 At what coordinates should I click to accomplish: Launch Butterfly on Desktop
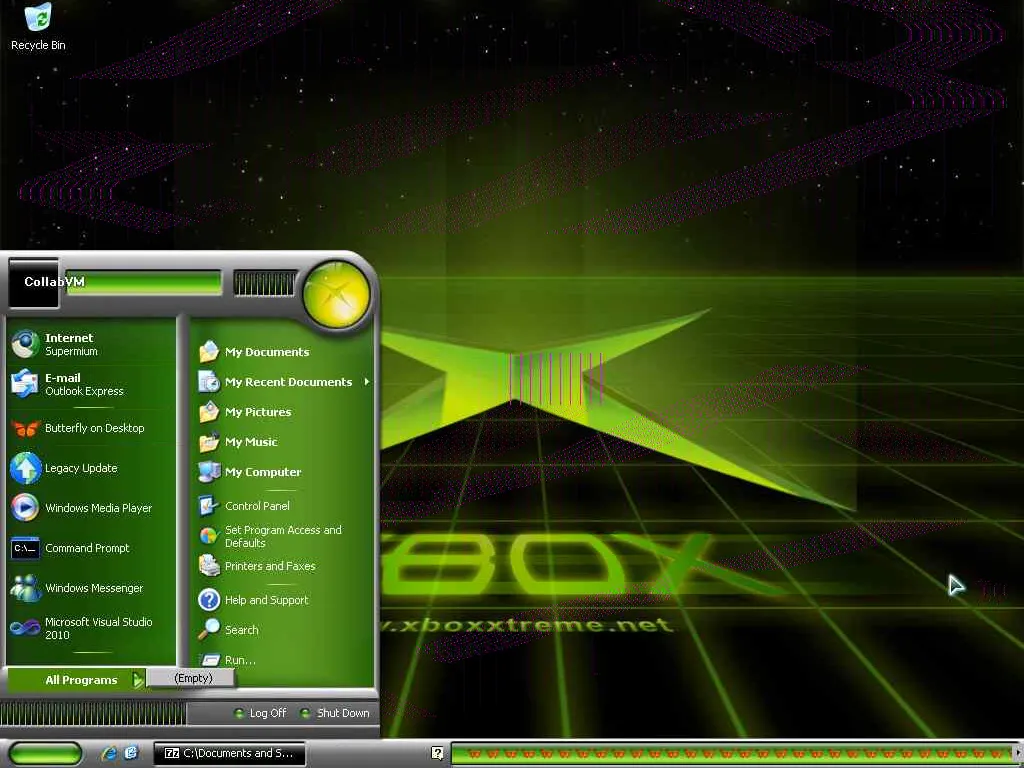click(x=91, y=428)
